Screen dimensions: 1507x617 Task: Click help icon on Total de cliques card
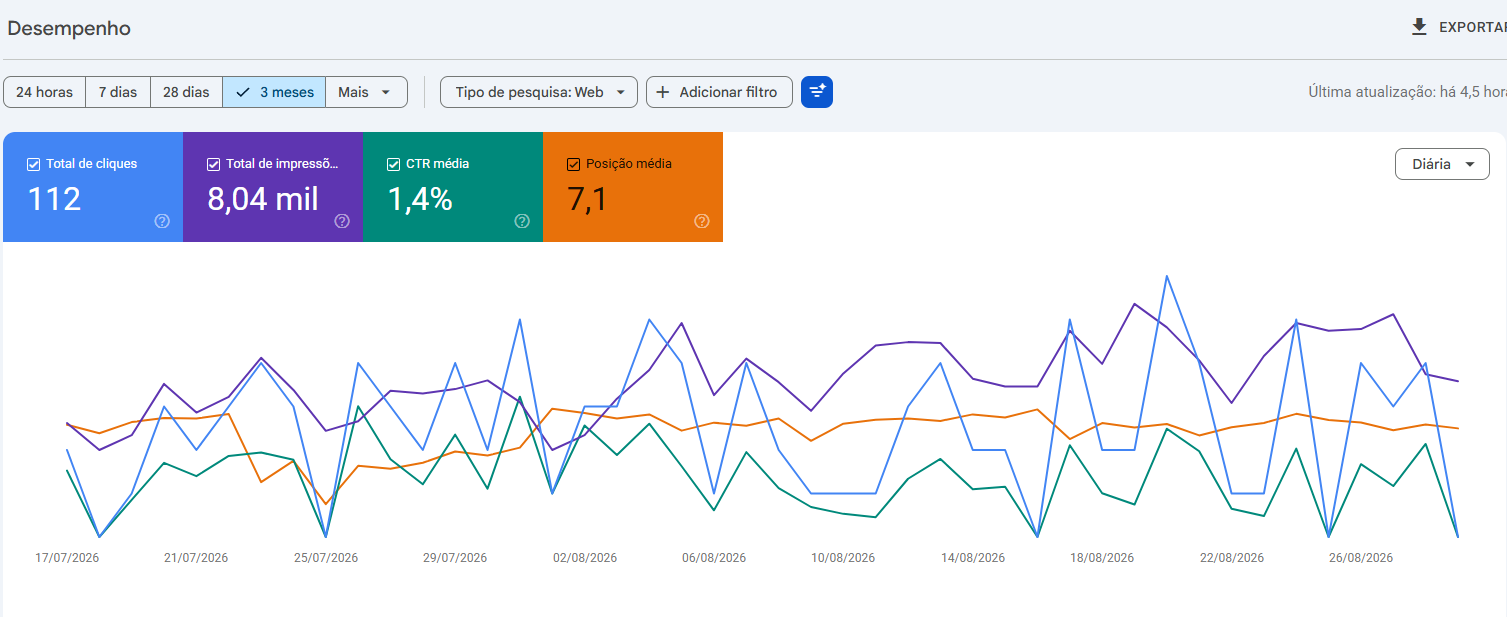click(162, 221)
